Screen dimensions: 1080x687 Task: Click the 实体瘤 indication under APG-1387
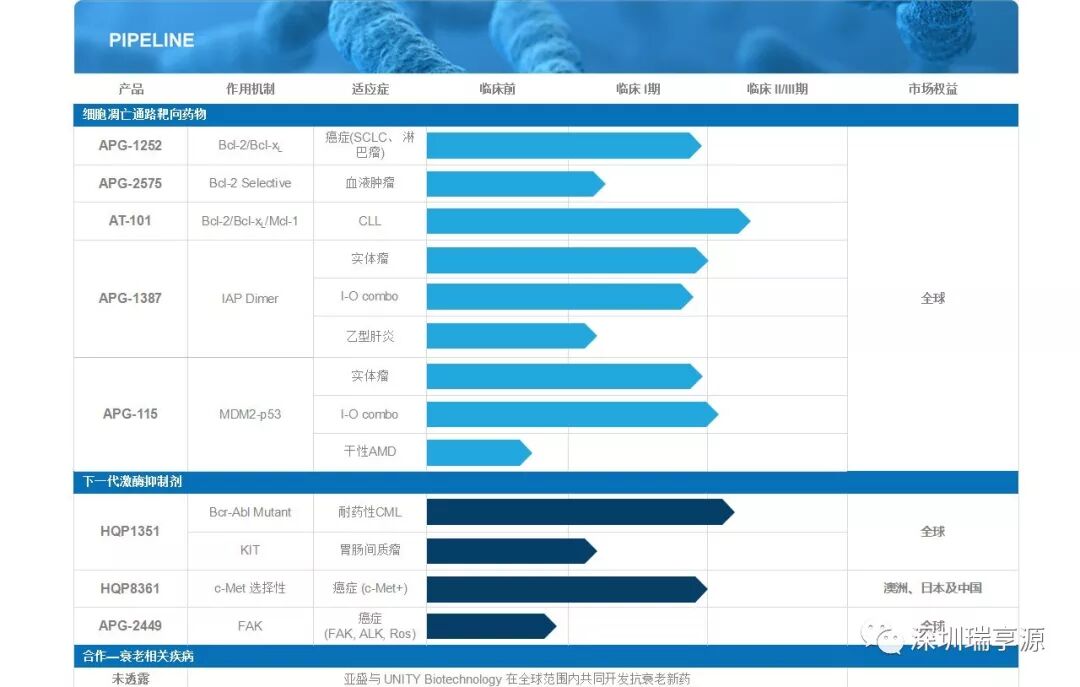click(x=370, y=258)
